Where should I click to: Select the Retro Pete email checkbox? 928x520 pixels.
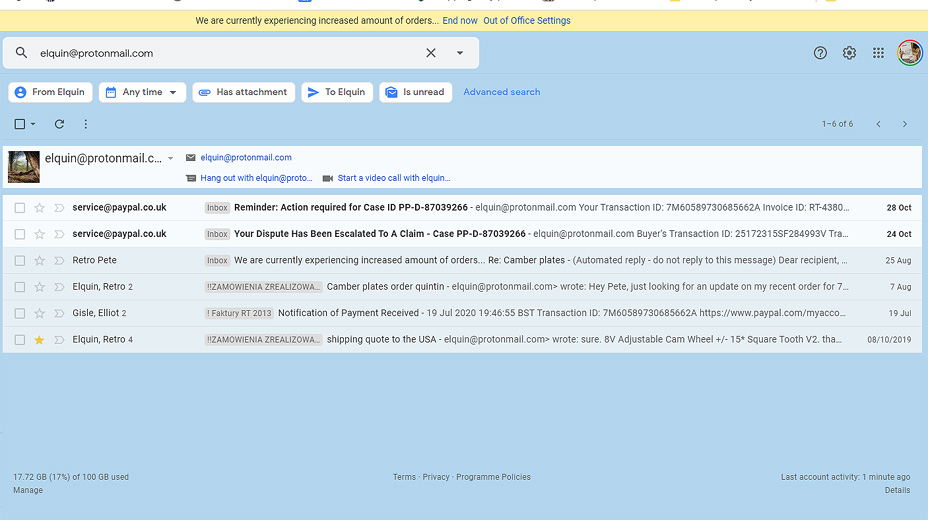[x=20, y=260]
